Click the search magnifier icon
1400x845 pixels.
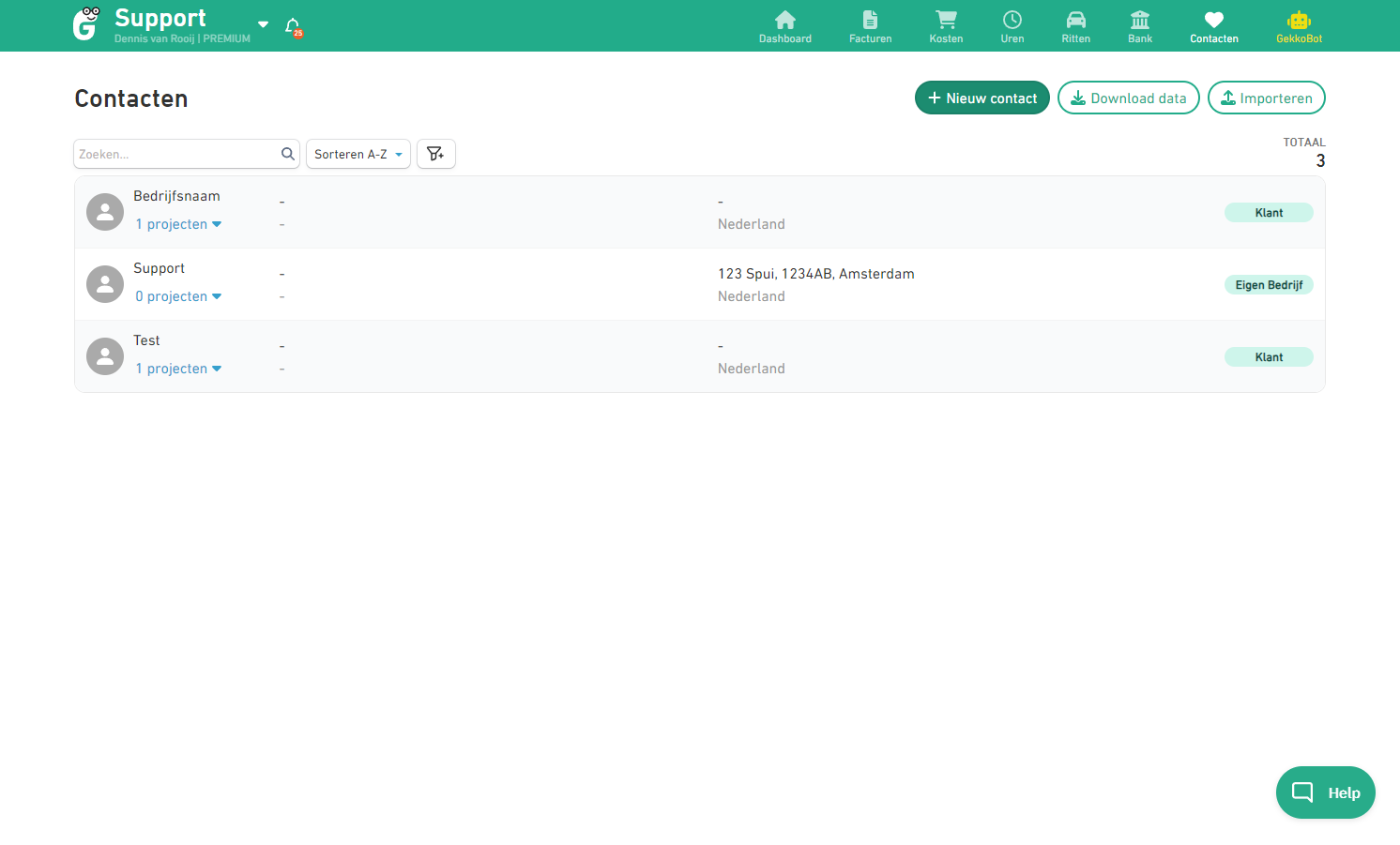288,154
